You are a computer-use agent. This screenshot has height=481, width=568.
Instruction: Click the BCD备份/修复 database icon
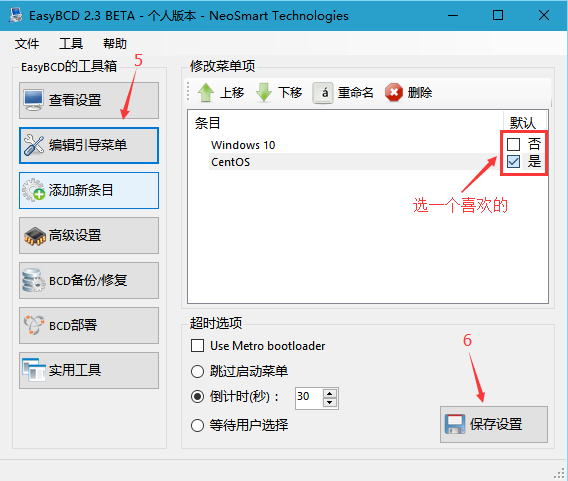(x=33, y=280)
